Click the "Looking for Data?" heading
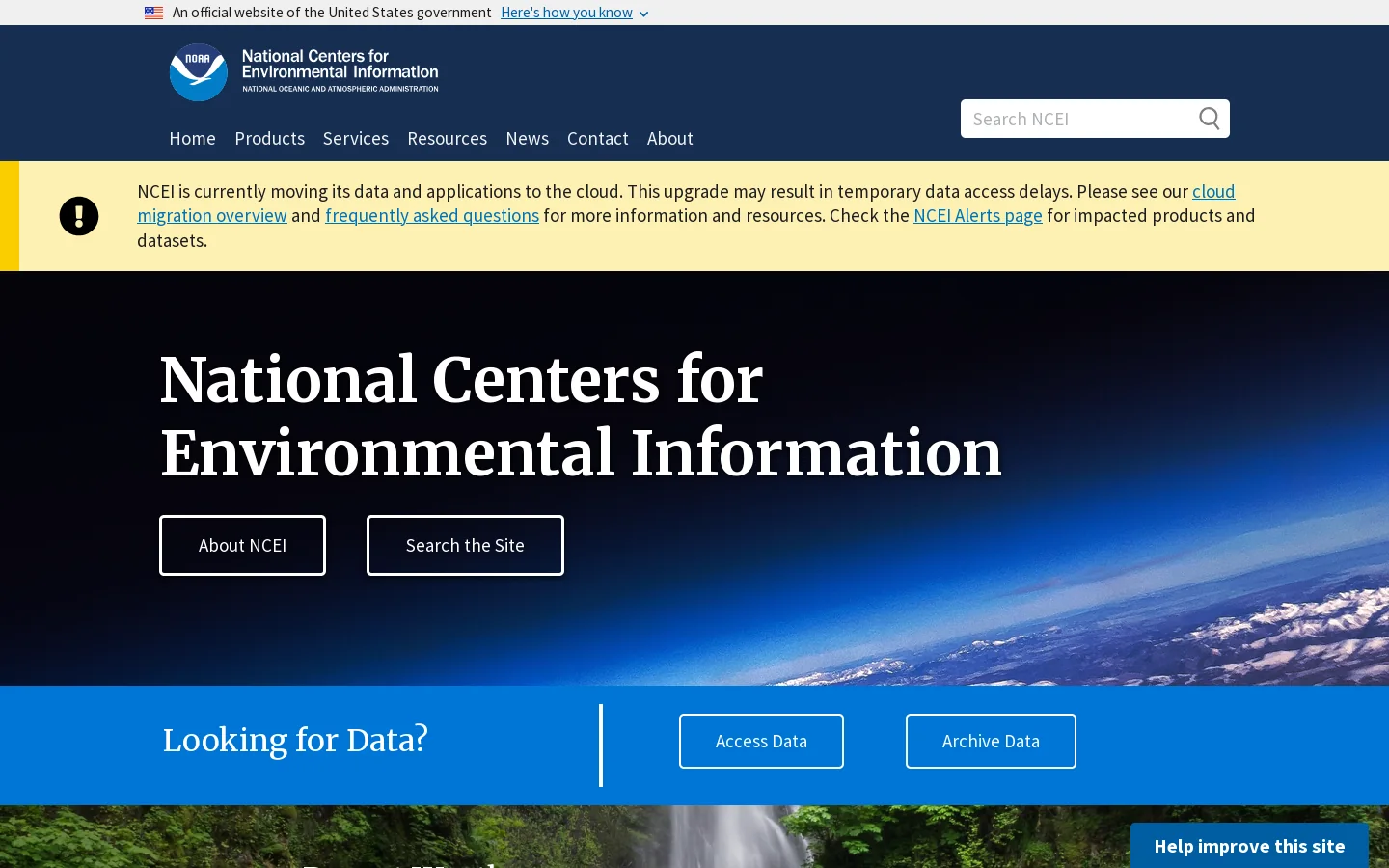The width and height of the screenshot is (1389, 868). point(295,740)
